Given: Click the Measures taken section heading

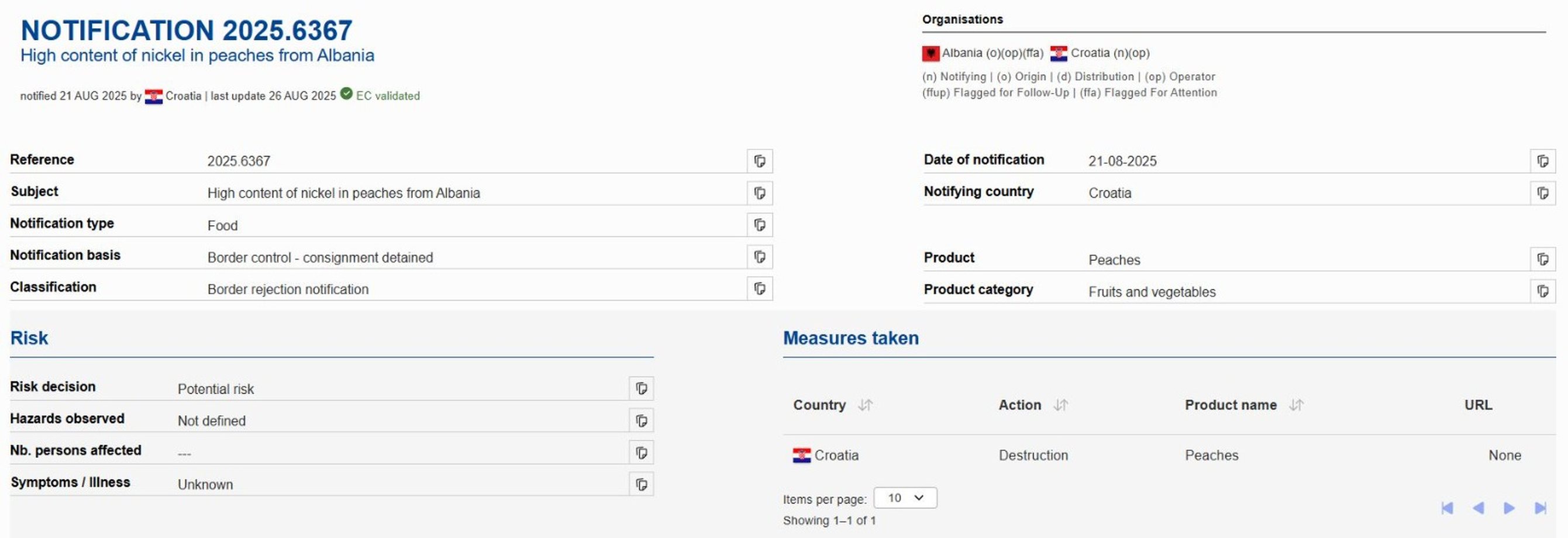Looking at the screenshot, I should [x=850, y=338].
